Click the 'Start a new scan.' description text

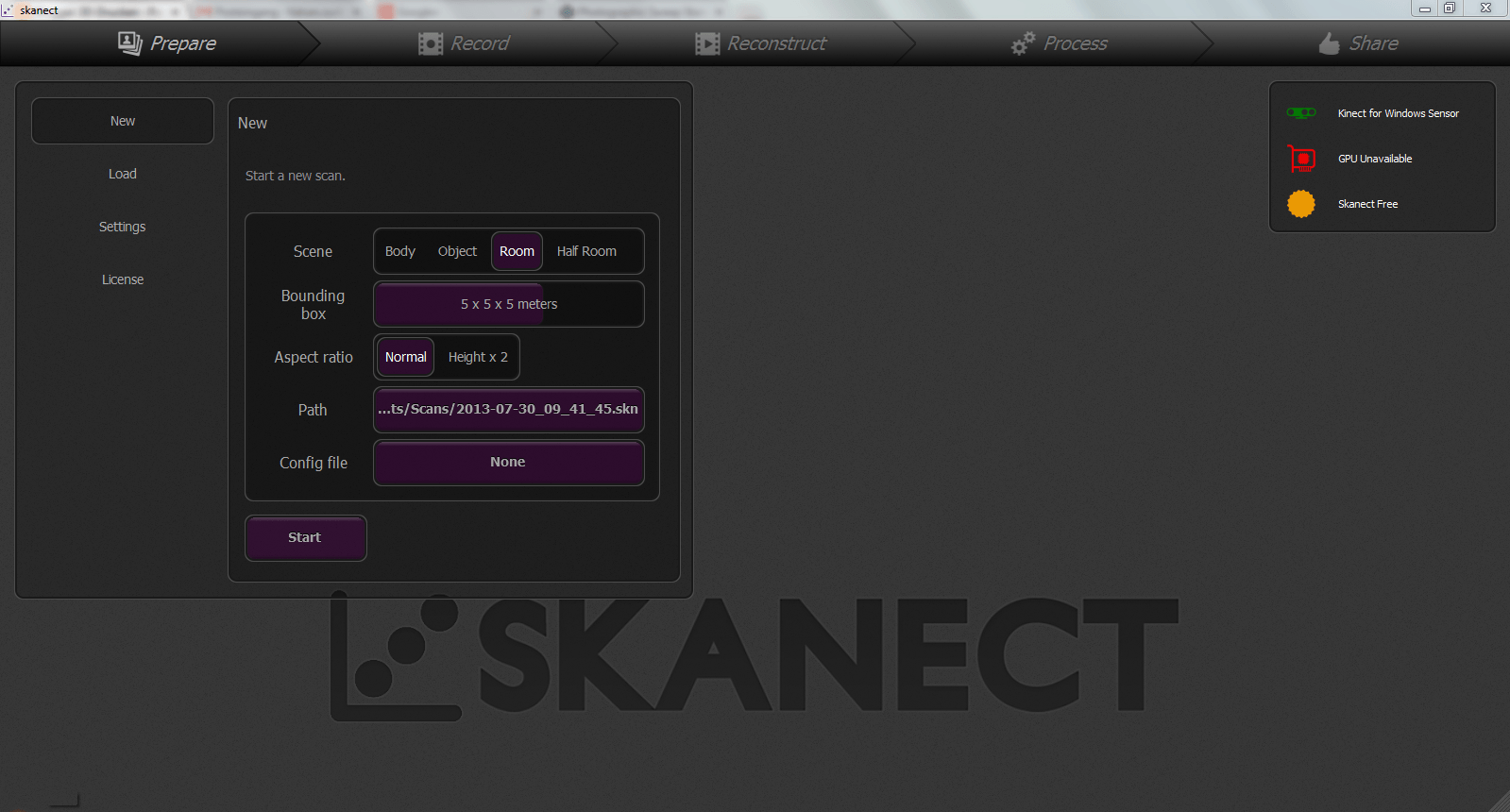[296, 176]
